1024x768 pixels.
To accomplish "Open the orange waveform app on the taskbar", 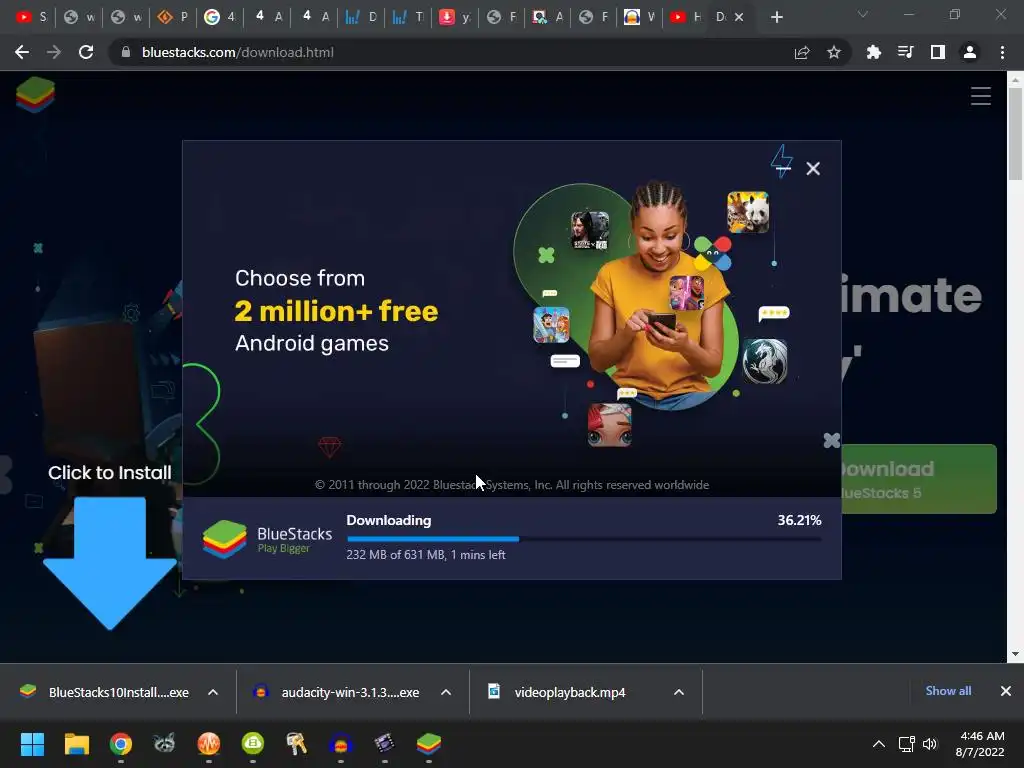I will 209,744.
